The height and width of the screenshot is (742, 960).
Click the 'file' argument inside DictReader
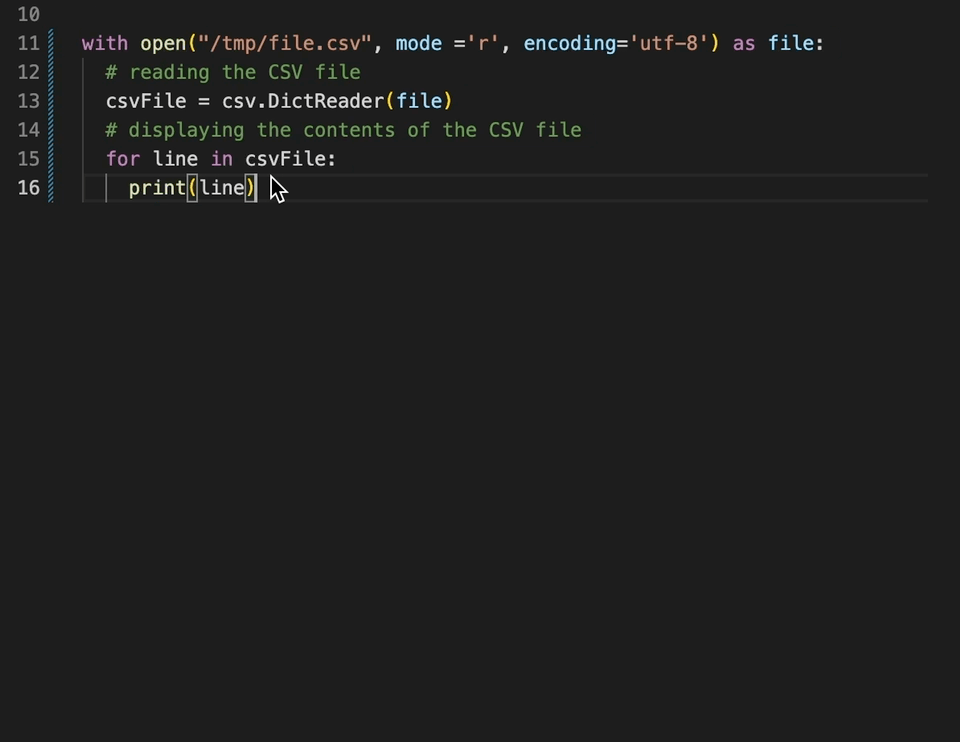[419, 101]
